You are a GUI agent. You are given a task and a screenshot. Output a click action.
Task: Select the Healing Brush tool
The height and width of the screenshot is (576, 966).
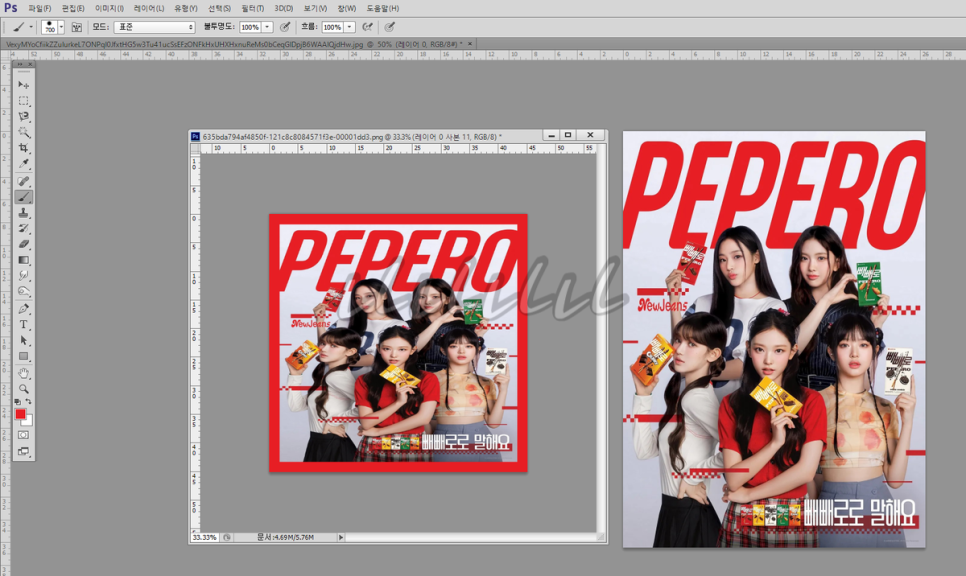(x=23, y=181)
